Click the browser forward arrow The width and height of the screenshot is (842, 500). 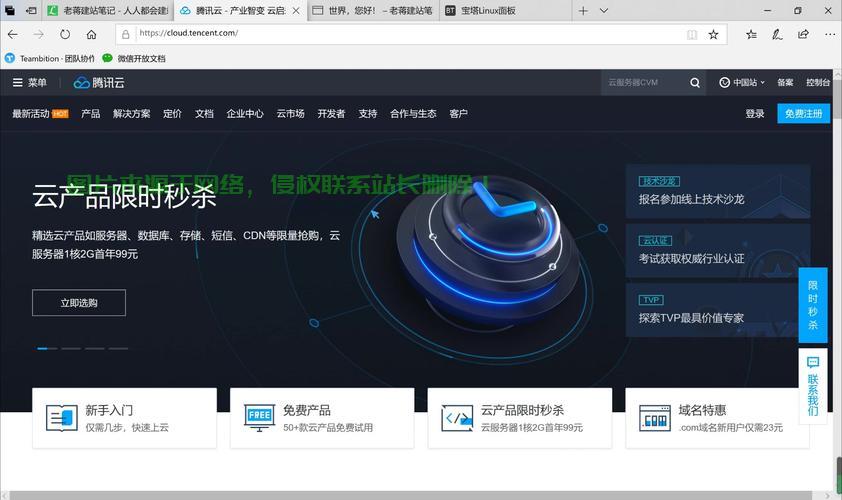[39, 34]
